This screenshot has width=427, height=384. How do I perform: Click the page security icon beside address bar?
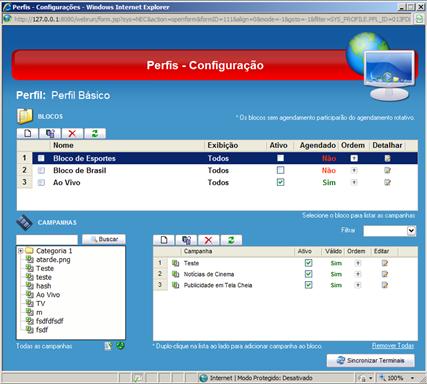[x=419, y=19]
